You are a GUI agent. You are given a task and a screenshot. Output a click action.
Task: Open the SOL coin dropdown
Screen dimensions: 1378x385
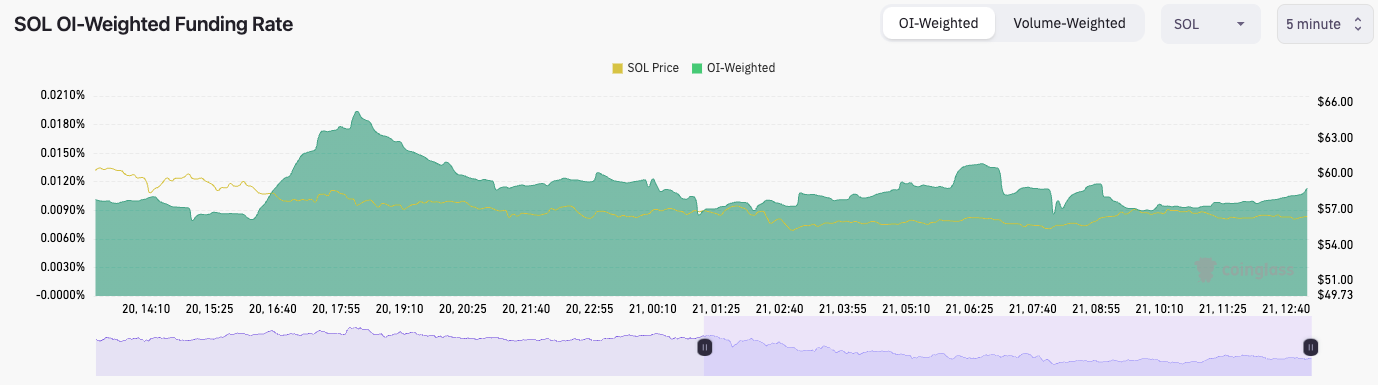(1210, 24)
